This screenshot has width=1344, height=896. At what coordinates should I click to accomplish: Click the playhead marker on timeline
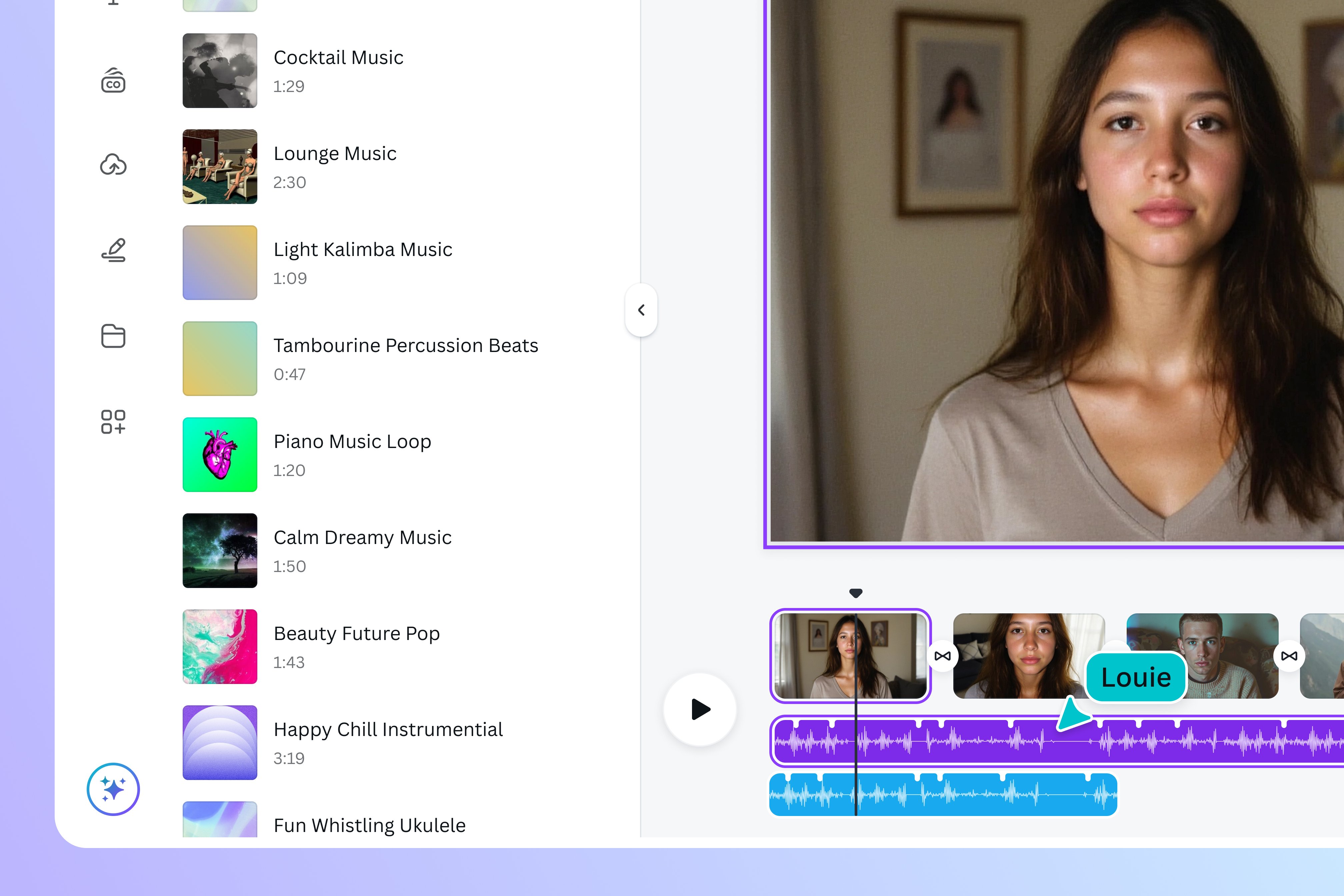click(855, 593)
